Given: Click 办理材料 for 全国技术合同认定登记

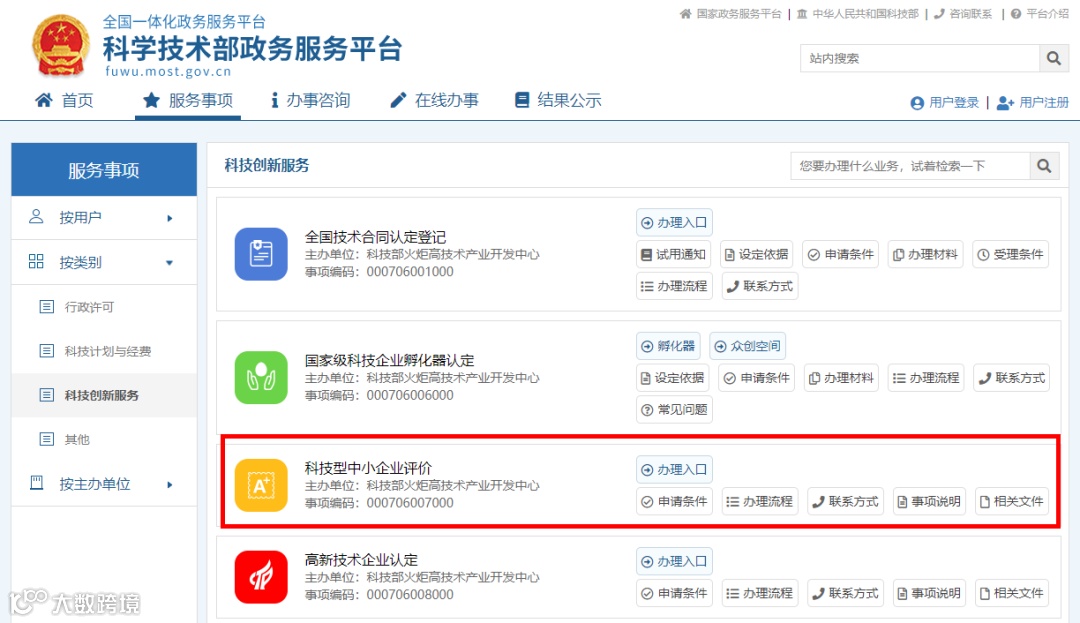Looking at the screenshot, I should point(925,255).
